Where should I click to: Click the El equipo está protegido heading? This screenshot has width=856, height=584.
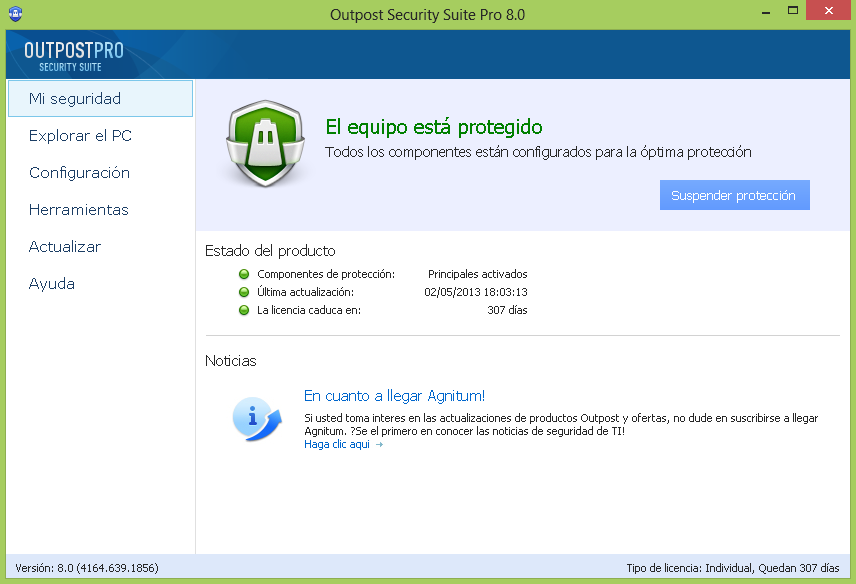pos(433,127)
